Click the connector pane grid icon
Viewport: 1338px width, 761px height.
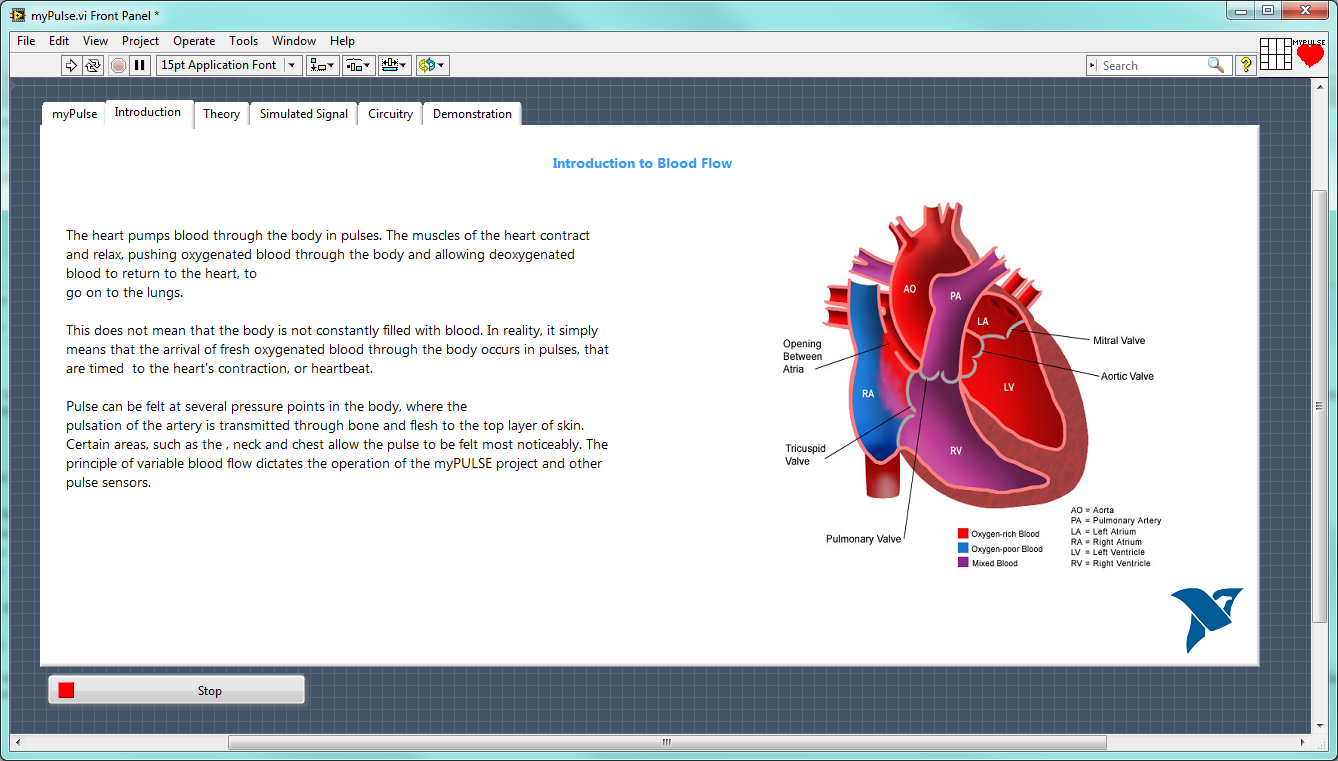[x=1275, y=54]
